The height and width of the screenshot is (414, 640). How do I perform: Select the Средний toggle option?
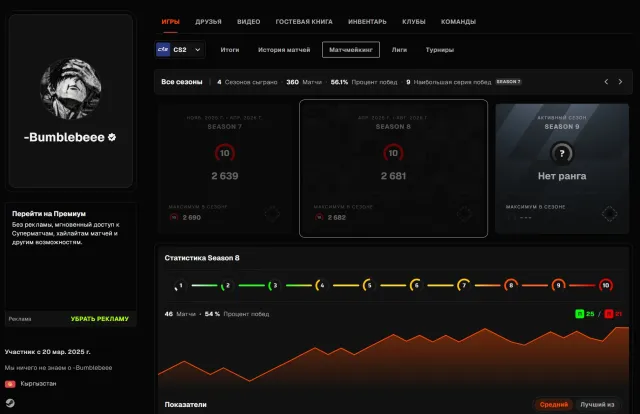pyautogui.click(x=553, y=405)
